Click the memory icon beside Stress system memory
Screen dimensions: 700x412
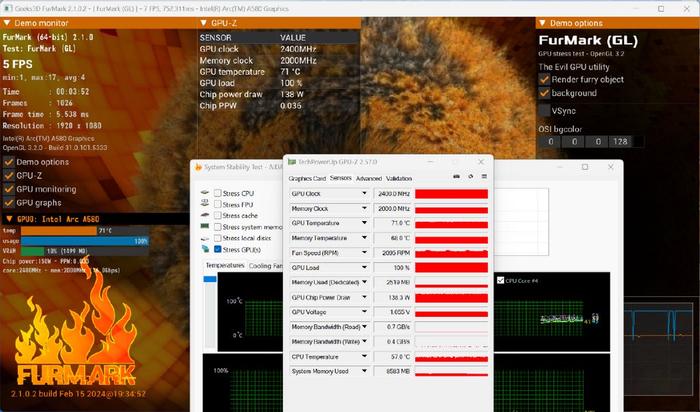[205, 227]
